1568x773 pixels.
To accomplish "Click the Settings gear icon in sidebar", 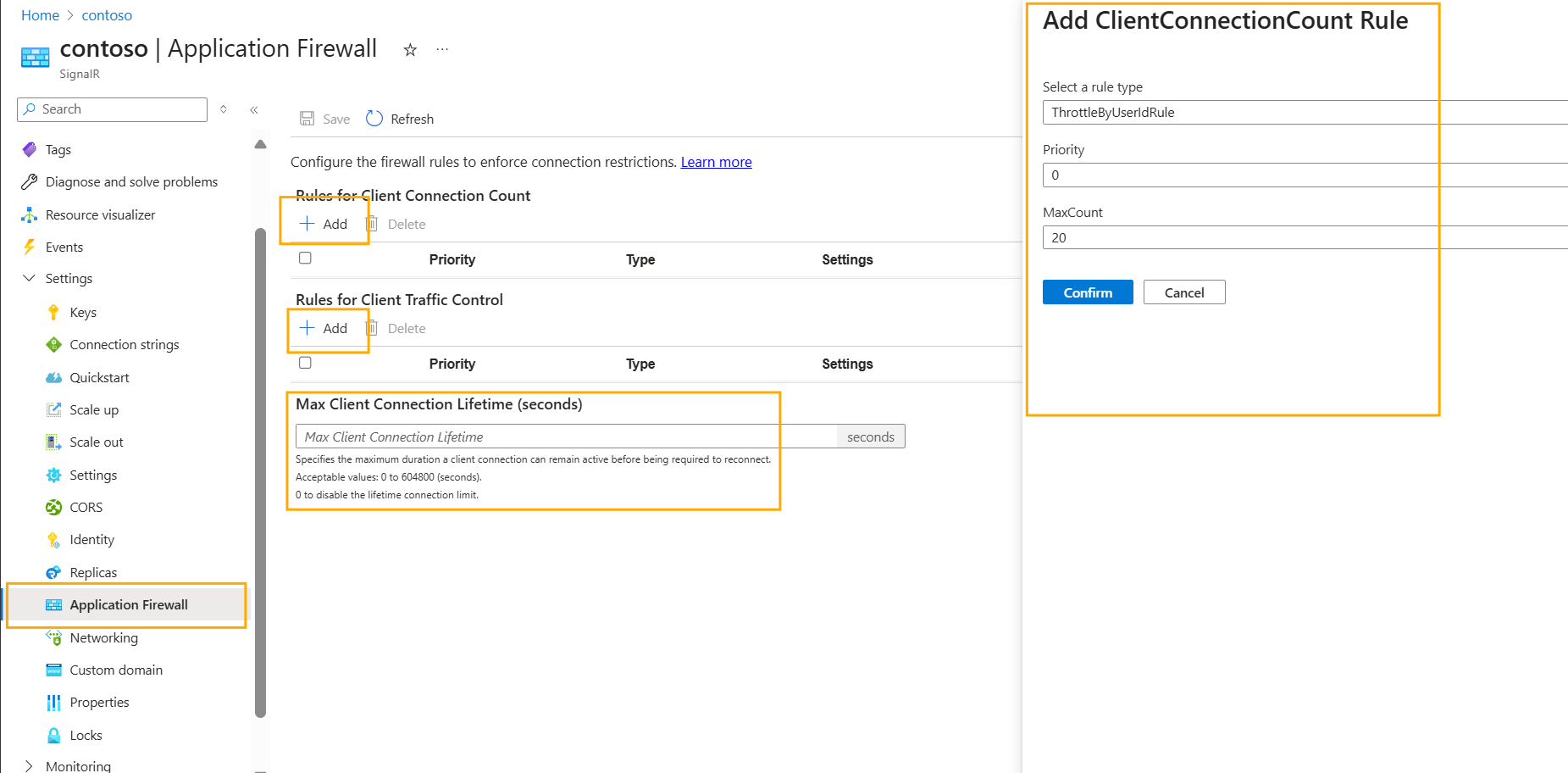I will [x=53, y=475].
